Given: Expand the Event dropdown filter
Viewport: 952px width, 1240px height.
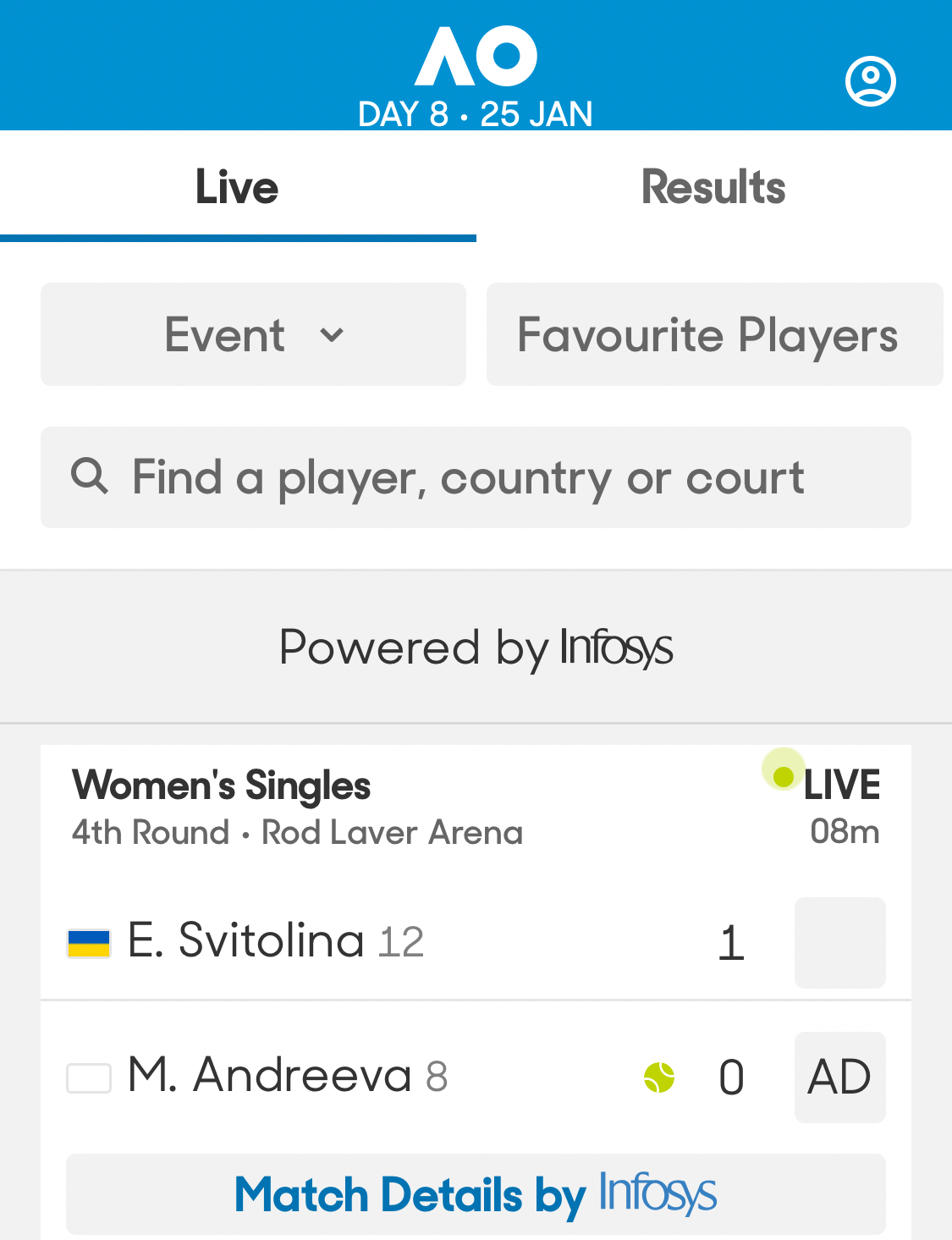Looking at the screenshot, I should 253,334.
